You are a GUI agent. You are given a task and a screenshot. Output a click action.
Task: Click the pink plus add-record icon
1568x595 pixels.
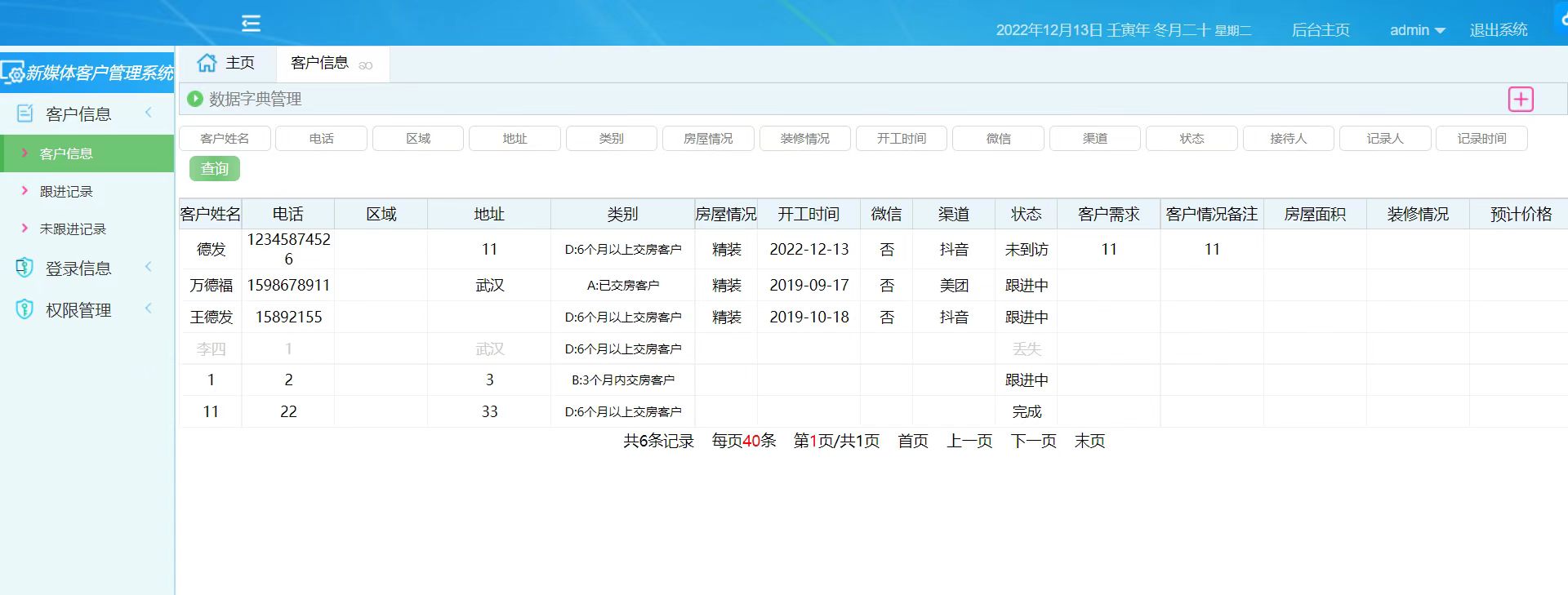point(1520,100)
